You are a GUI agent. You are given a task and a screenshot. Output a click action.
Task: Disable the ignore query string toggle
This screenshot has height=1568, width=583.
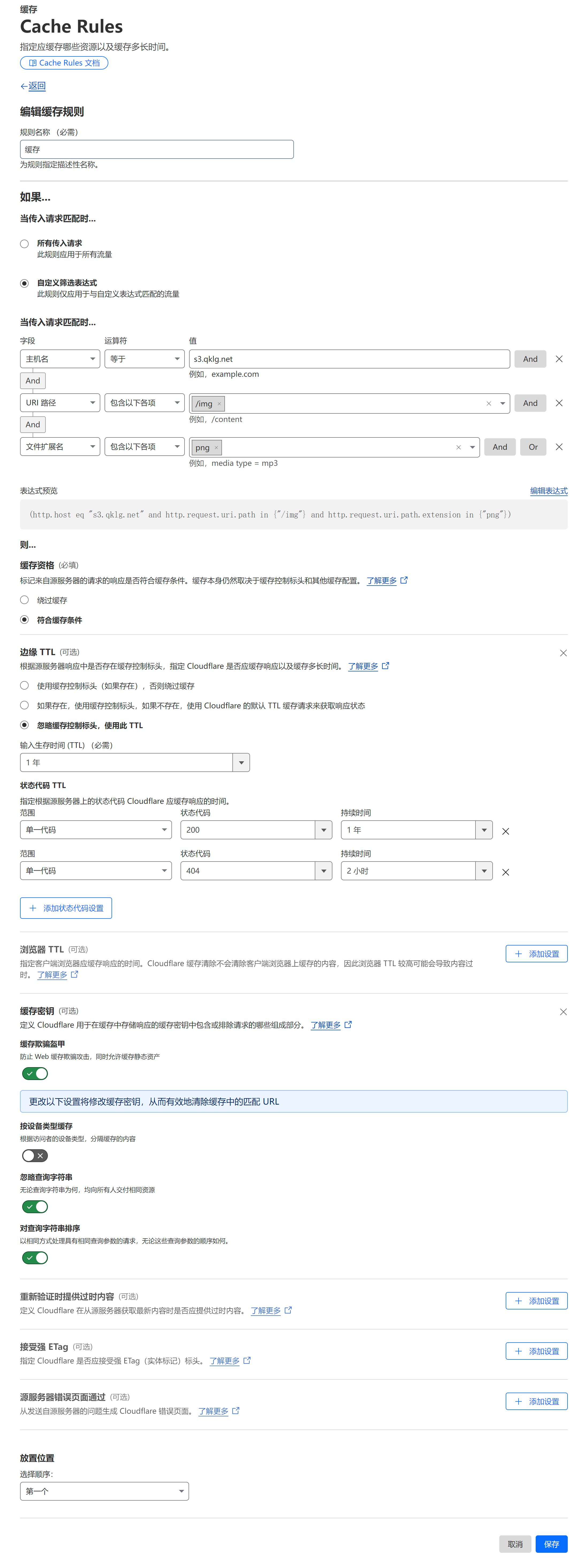coord(35,1206)
